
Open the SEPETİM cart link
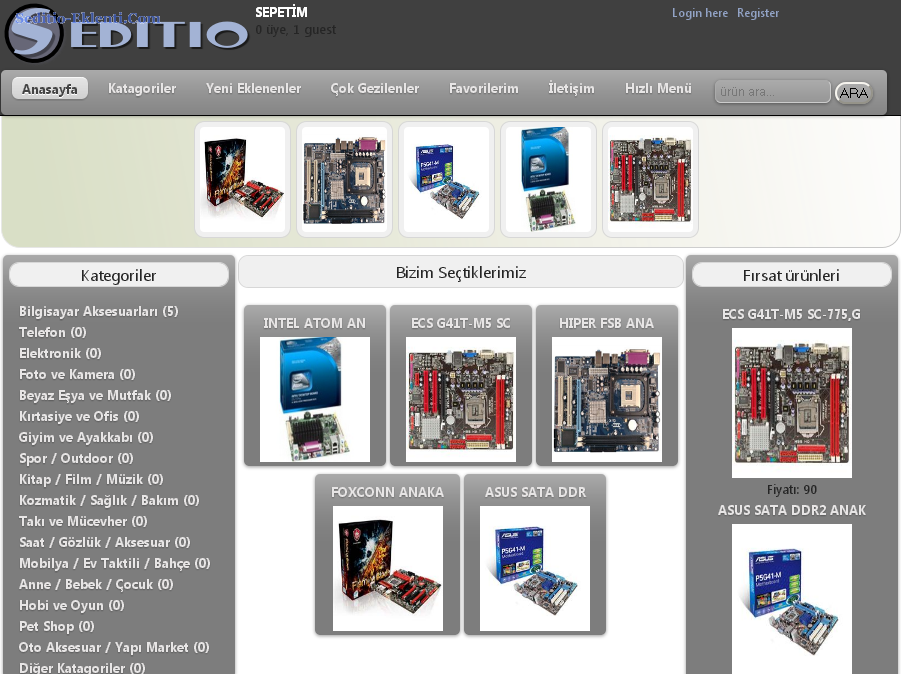[x=281, y=12]
